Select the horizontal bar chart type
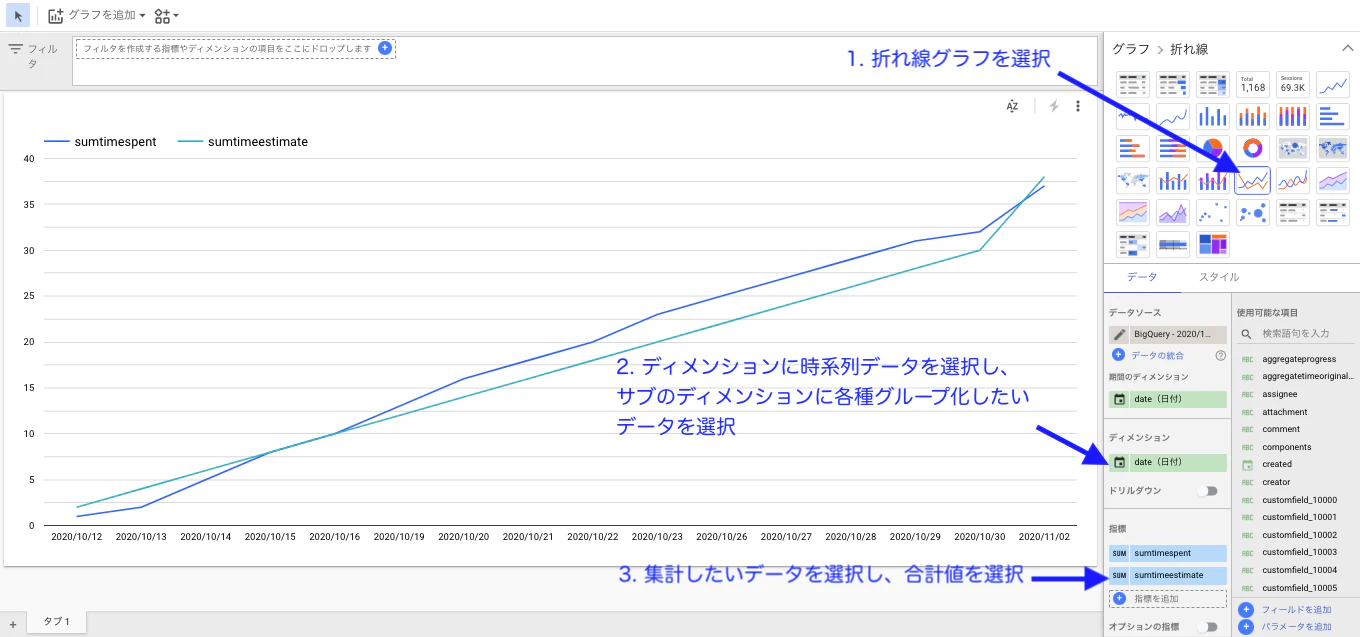 tap(1333, 117)
